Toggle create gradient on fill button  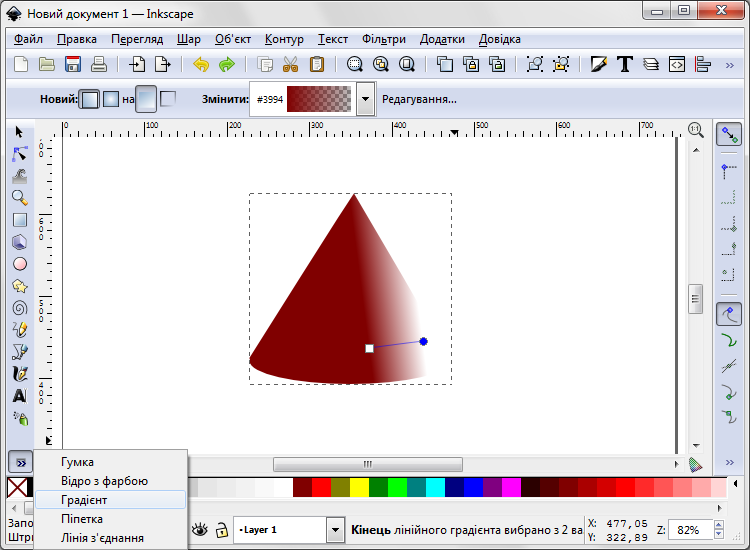coord(146,99)
